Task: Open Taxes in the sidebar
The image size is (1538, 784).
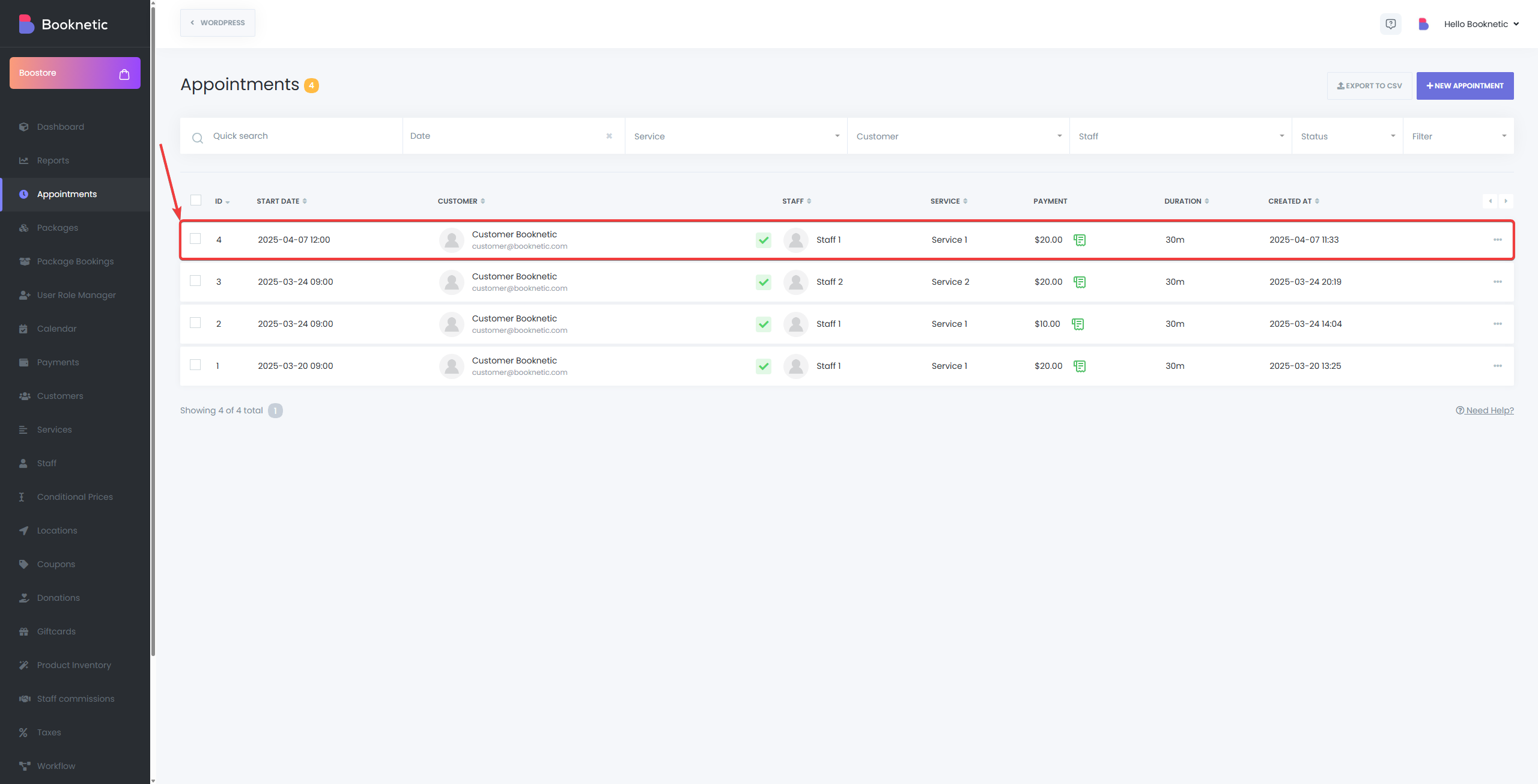Action: [75, 732]
